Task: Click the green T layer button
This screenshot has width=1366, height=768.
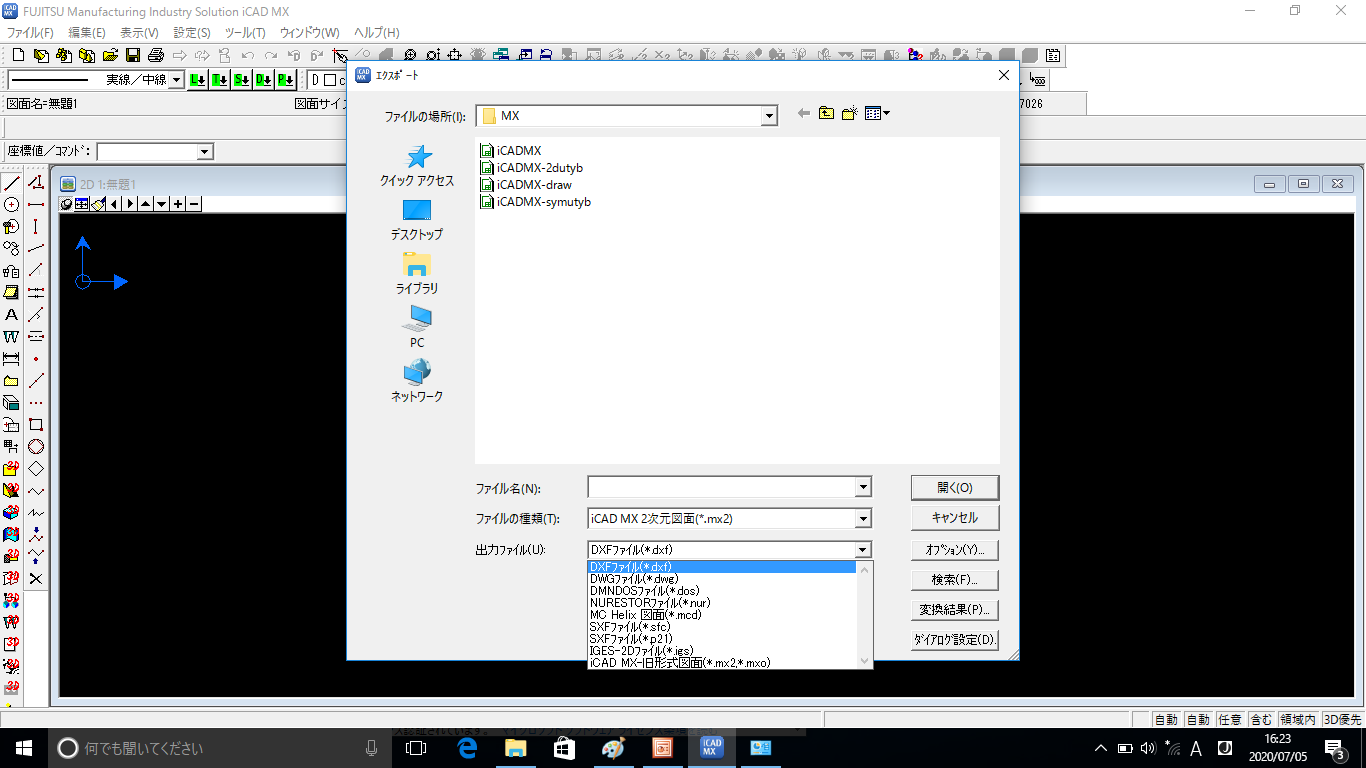Action: (219, 80)
